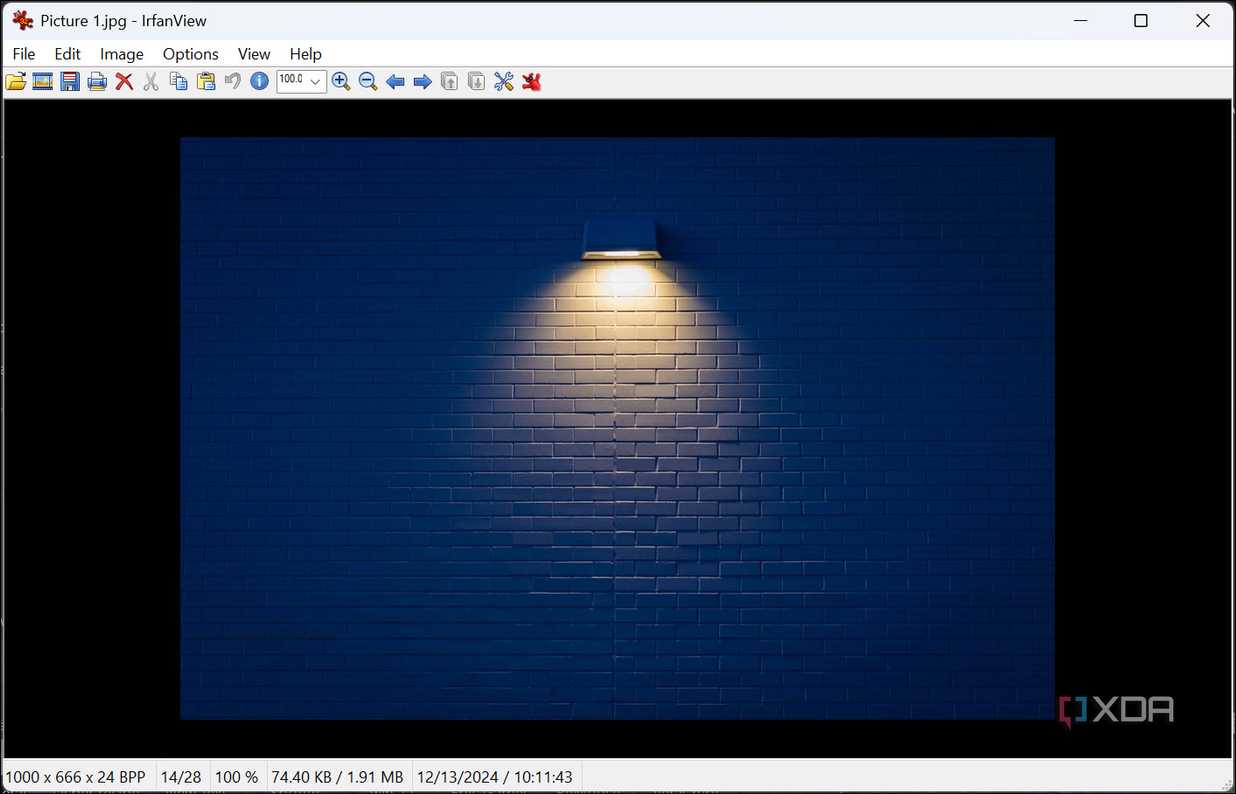Cut selection using the scissors icon
1236x794 pixels.
[x=151, y=82]
